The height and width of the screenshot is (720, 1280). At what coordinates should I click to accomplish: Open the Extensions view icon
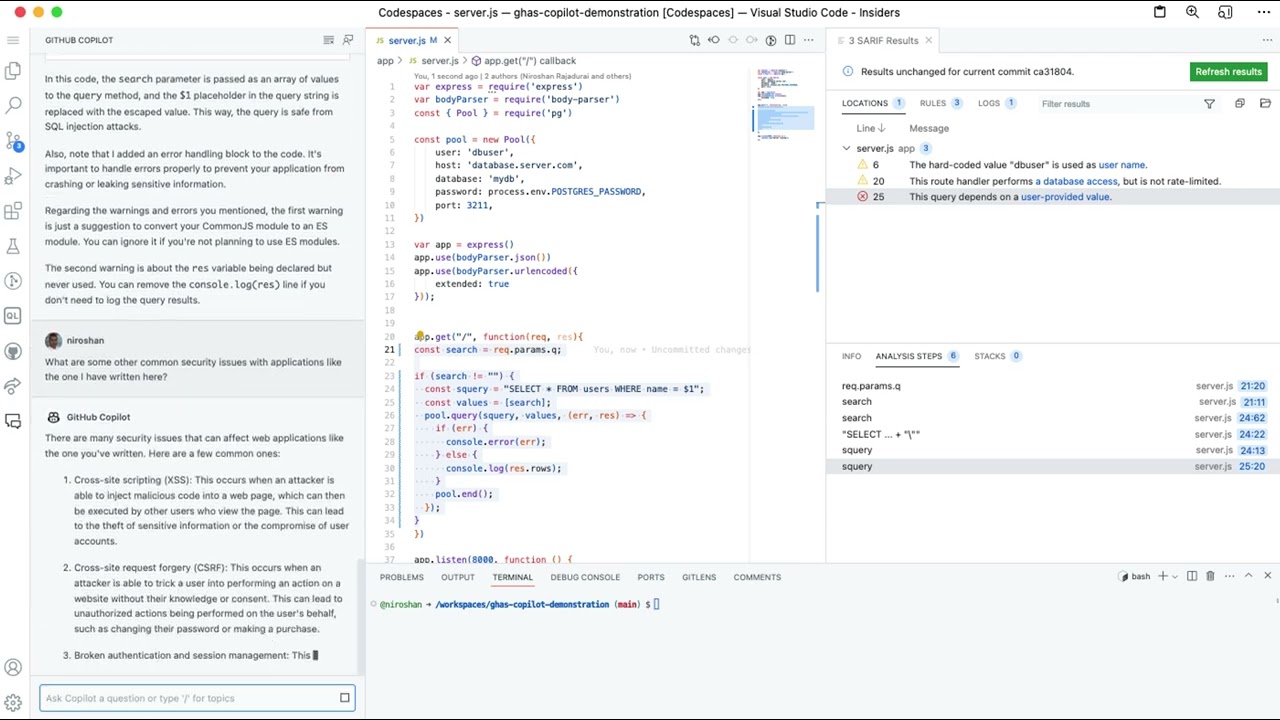pos(13,211)
